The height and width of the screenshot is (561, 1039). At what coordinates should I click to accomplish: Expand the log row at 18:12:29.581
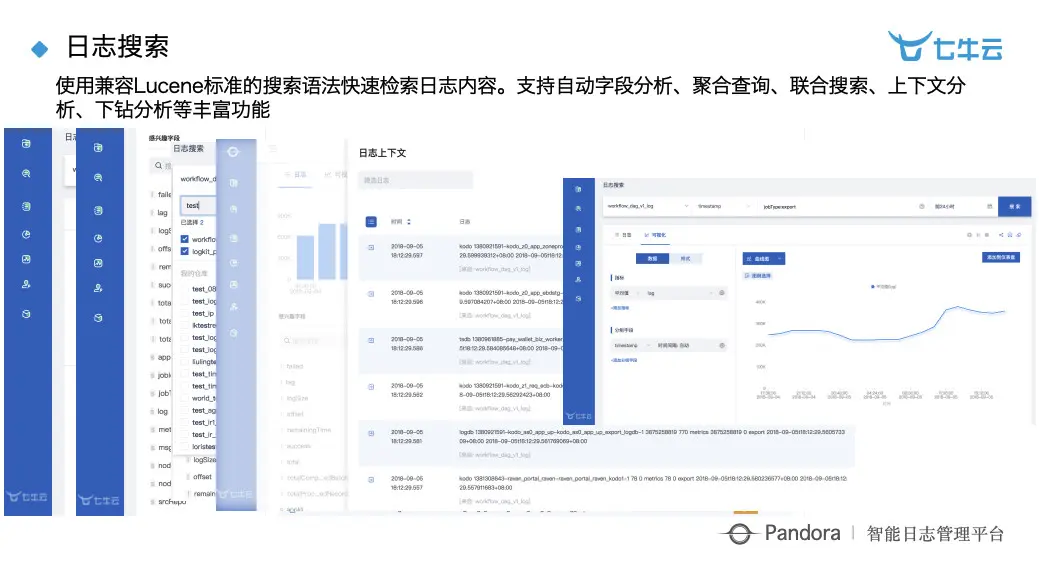click(x=371, y=433)
